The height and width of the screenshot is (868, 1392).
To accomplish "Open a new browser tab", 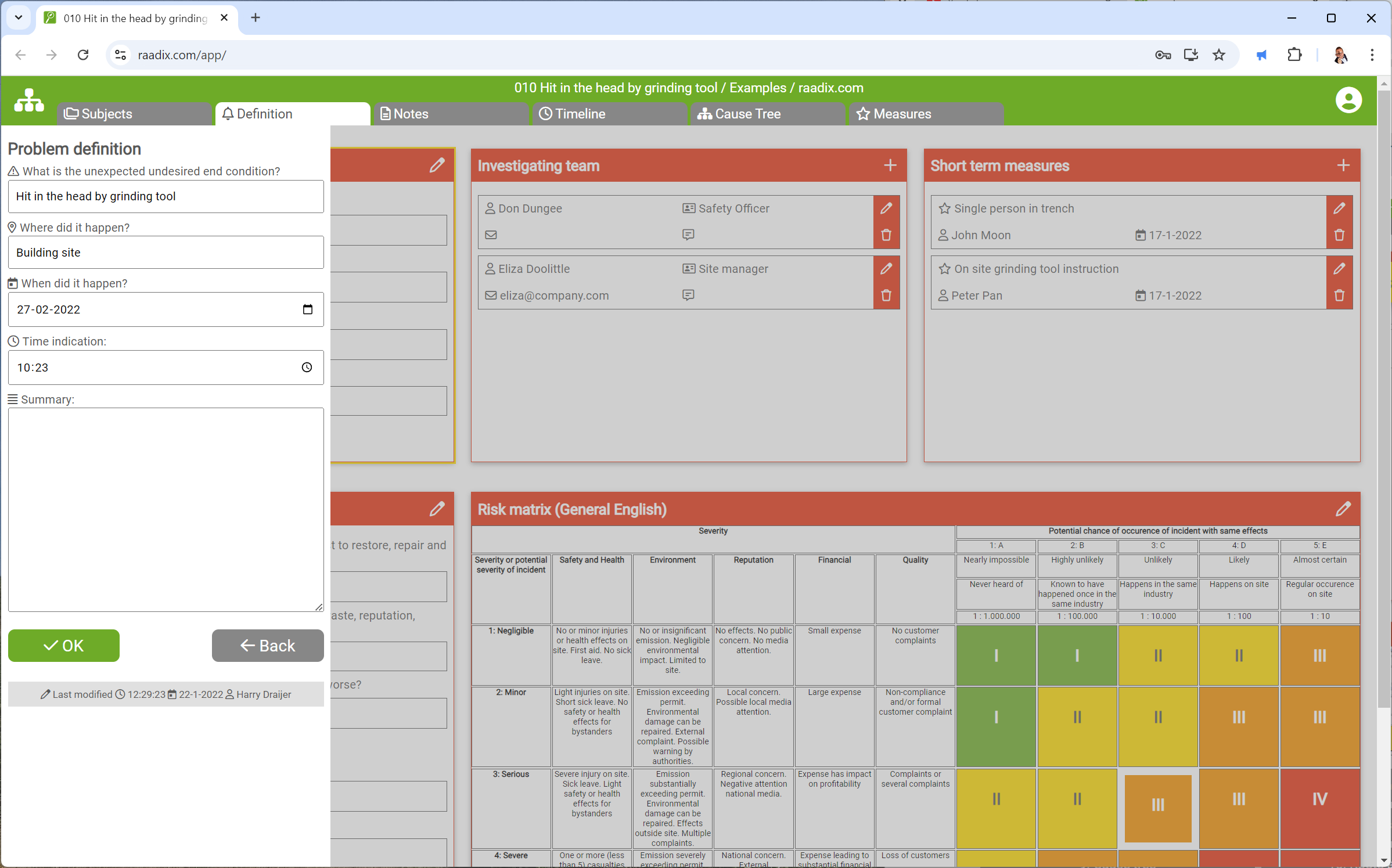I will pos(256,18).
